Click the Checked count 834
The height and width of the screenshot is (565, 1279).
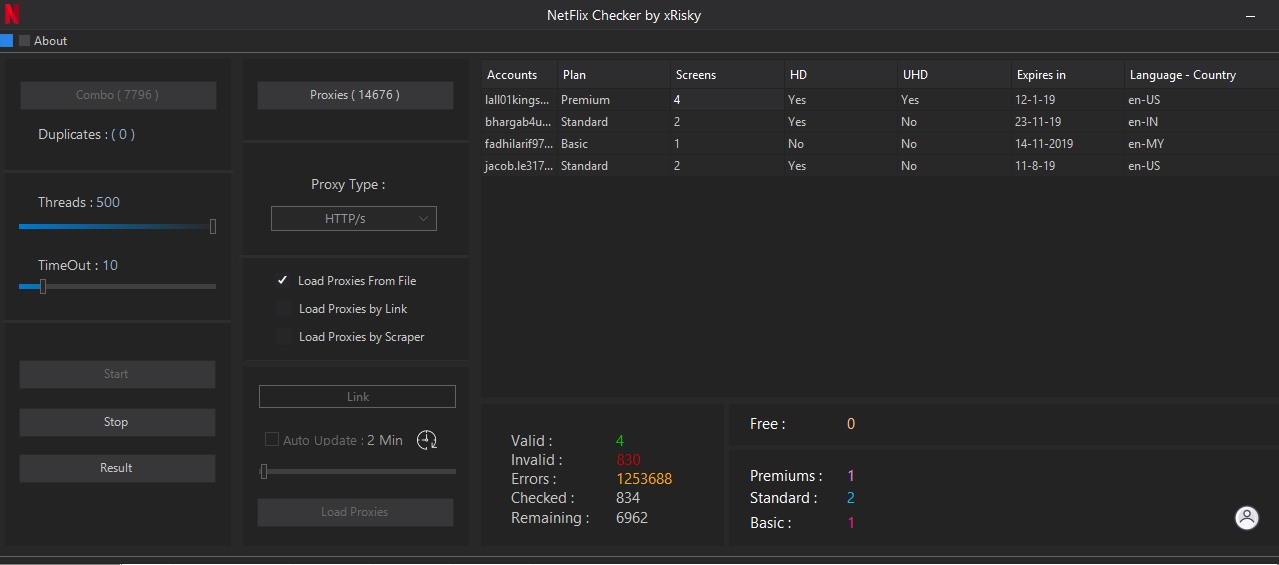click(628, 498)
